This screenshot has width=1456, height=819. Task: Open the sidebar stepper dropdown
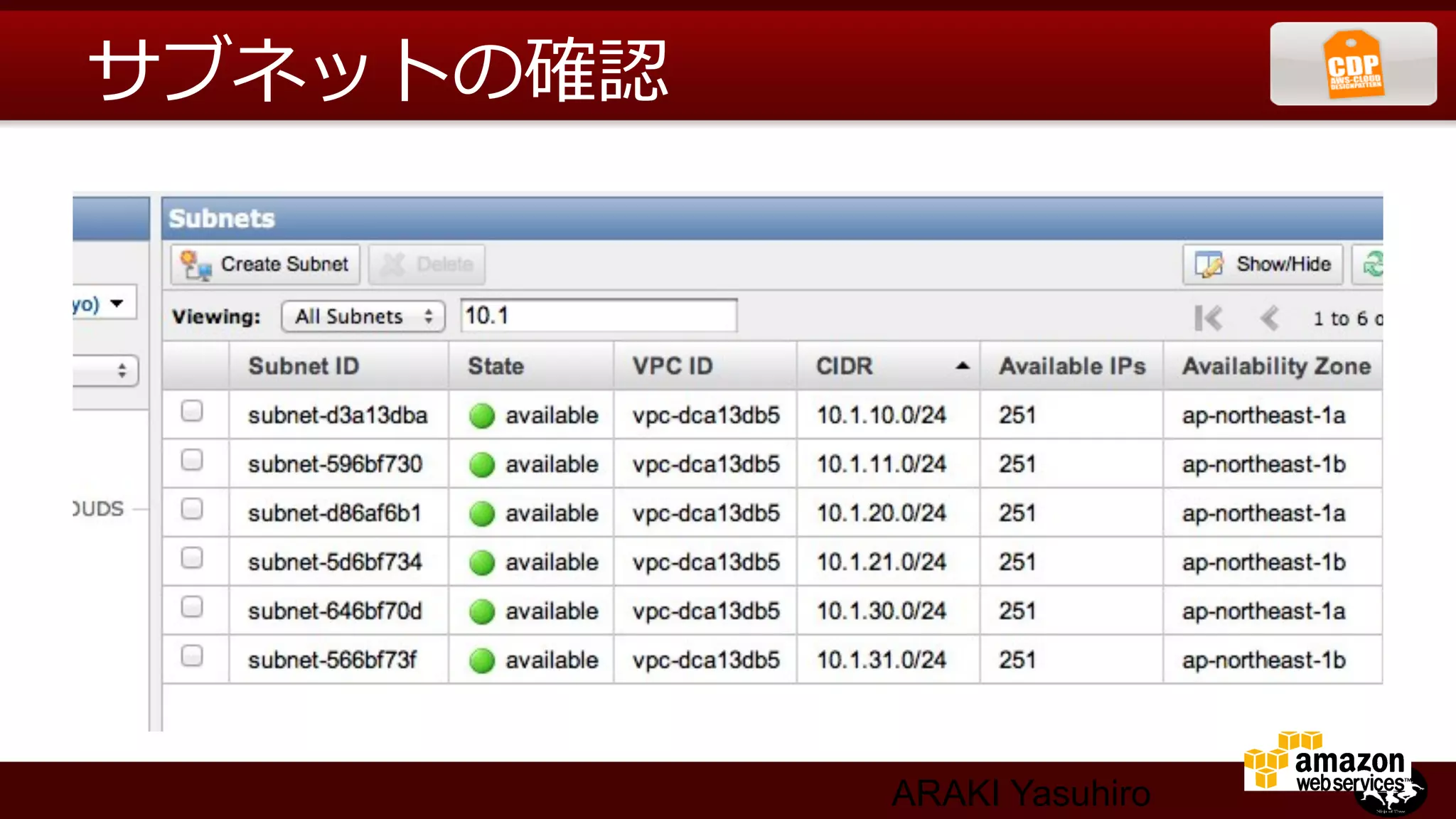coord(114,370)
